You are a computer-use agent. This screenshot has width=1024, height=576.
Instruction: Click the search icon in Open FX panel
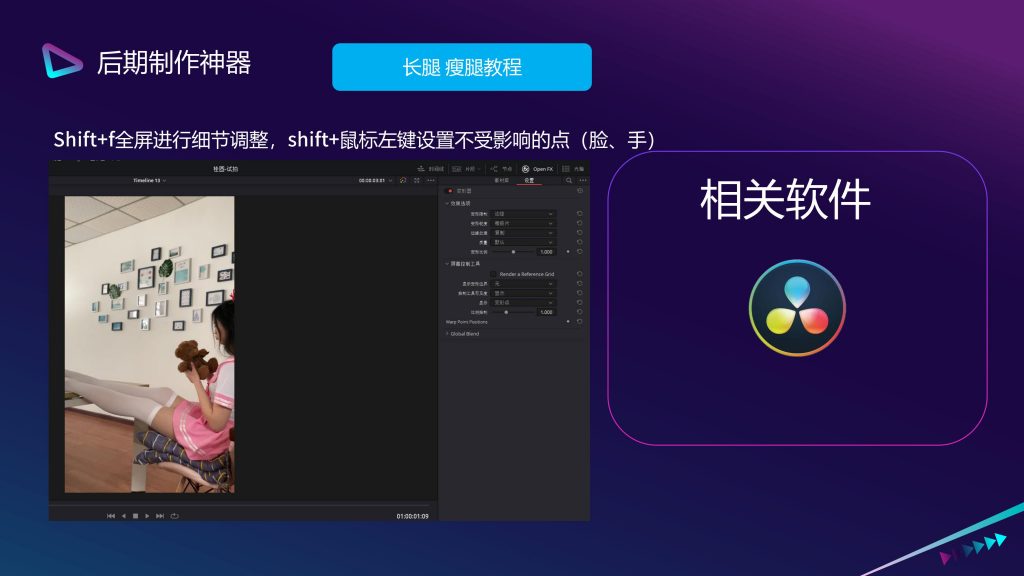[x=569, y=180]
